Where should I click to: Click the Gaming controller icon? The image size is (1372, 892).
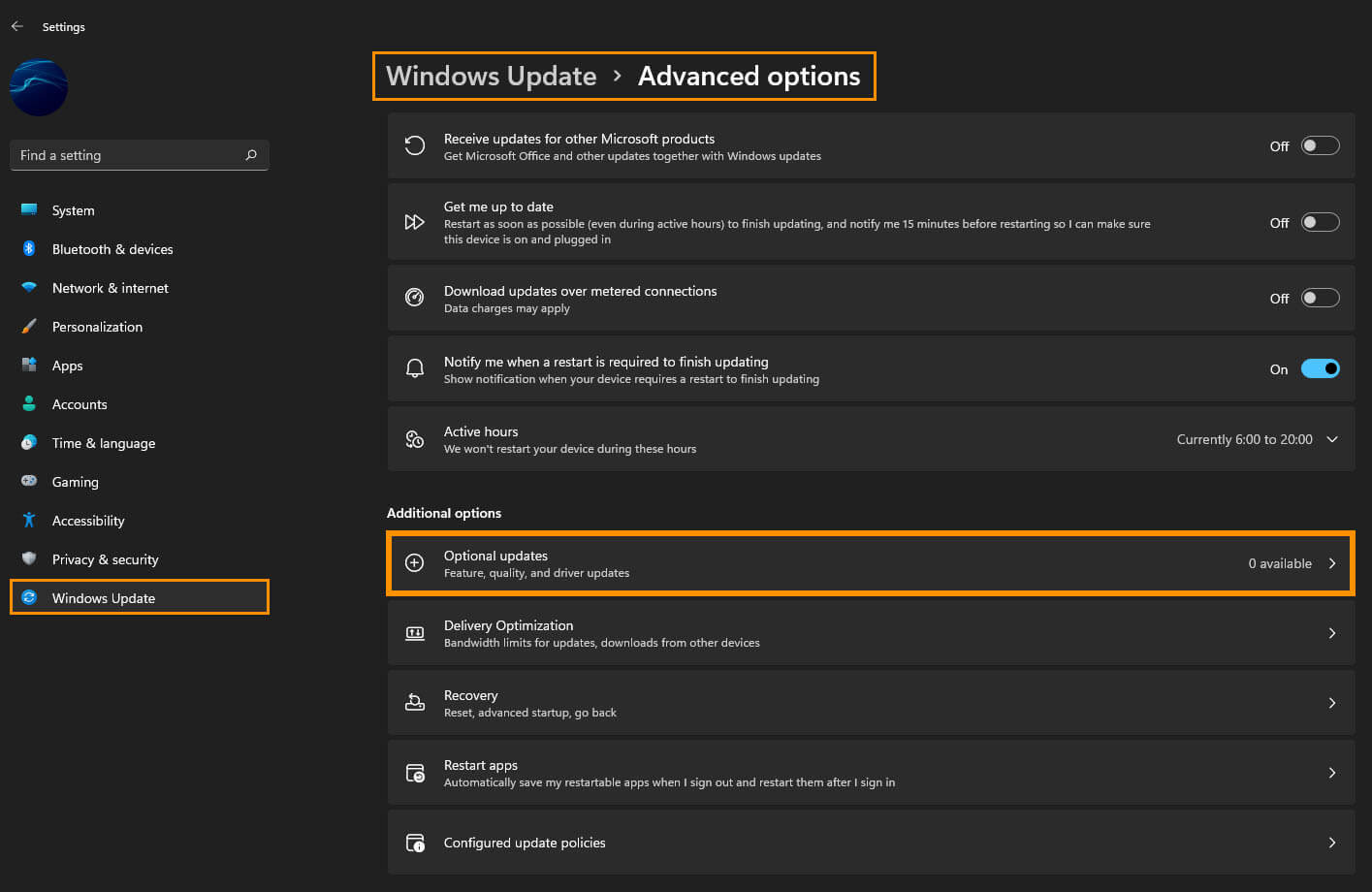pos(29,481)
